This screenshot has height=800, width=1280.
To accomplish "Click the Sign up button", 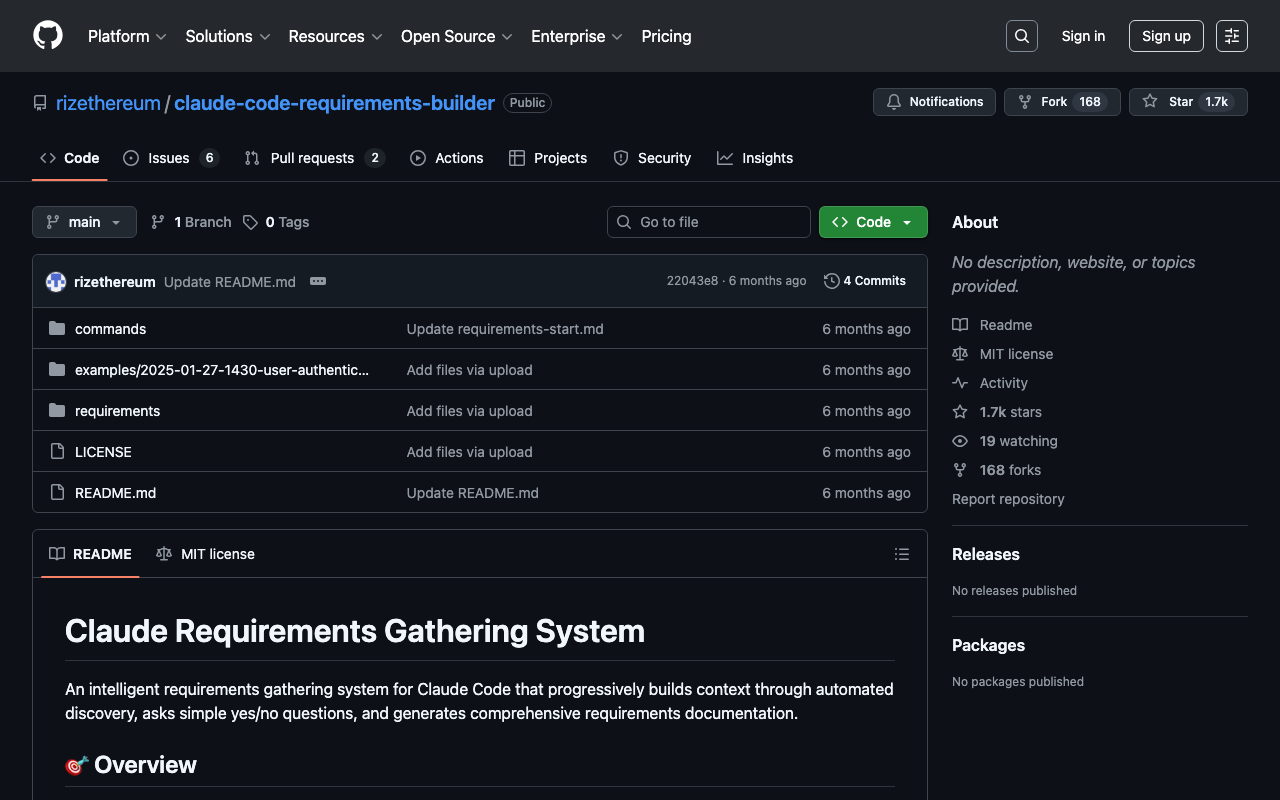I will (x=1165, y=36).
